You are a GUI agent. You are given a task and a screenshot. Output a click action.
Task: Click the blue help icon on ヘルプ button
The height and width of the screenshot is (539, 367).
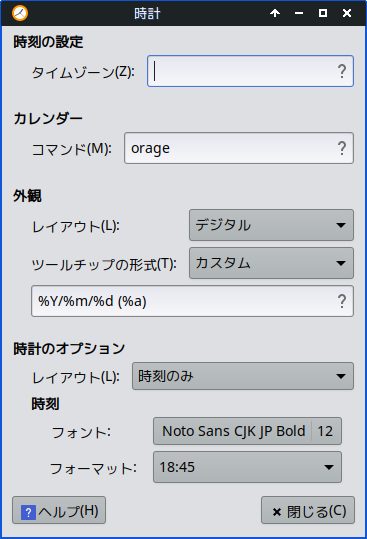pos(28,512)
